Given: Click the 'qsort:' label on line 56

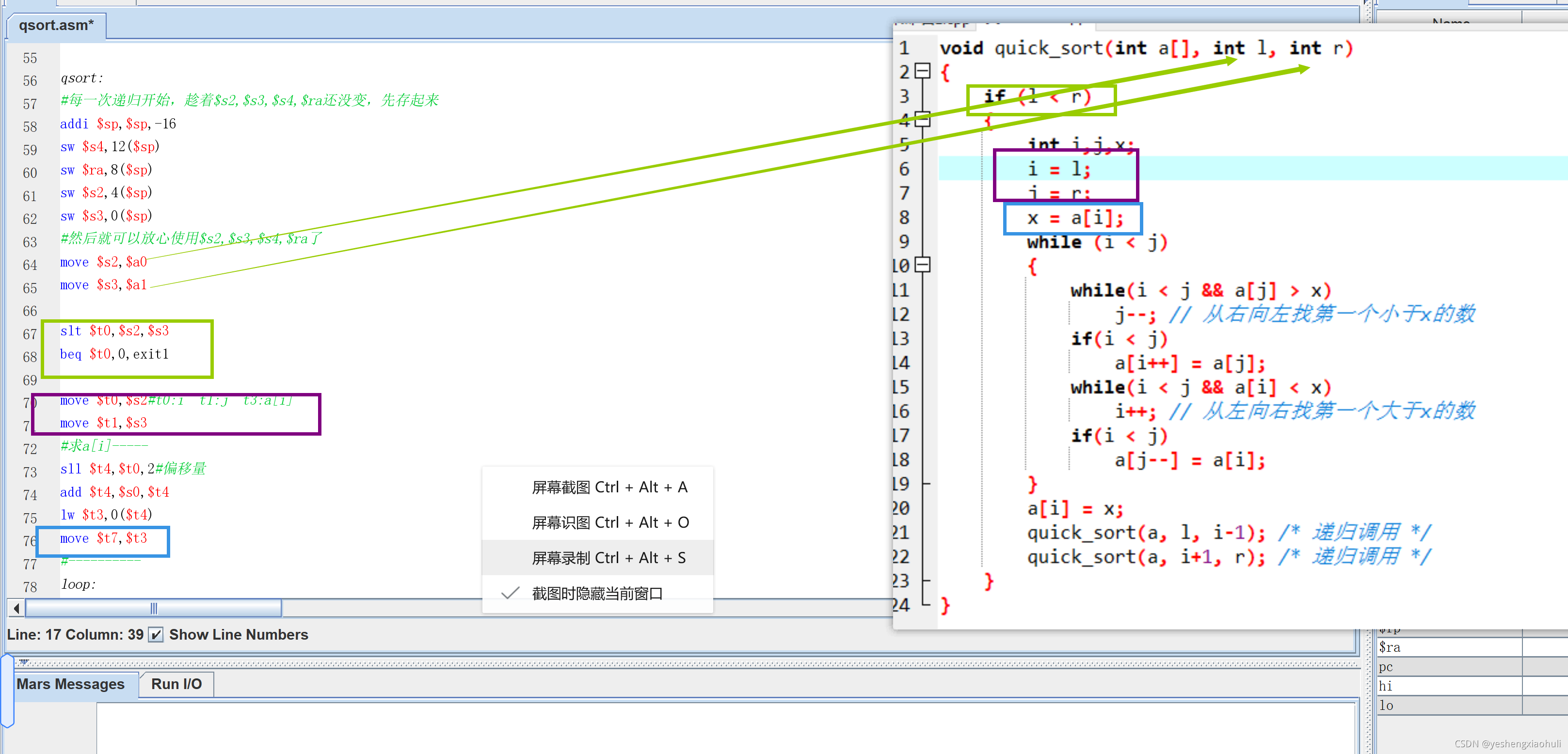Looking at the screenshot, I should pos(82,78).
